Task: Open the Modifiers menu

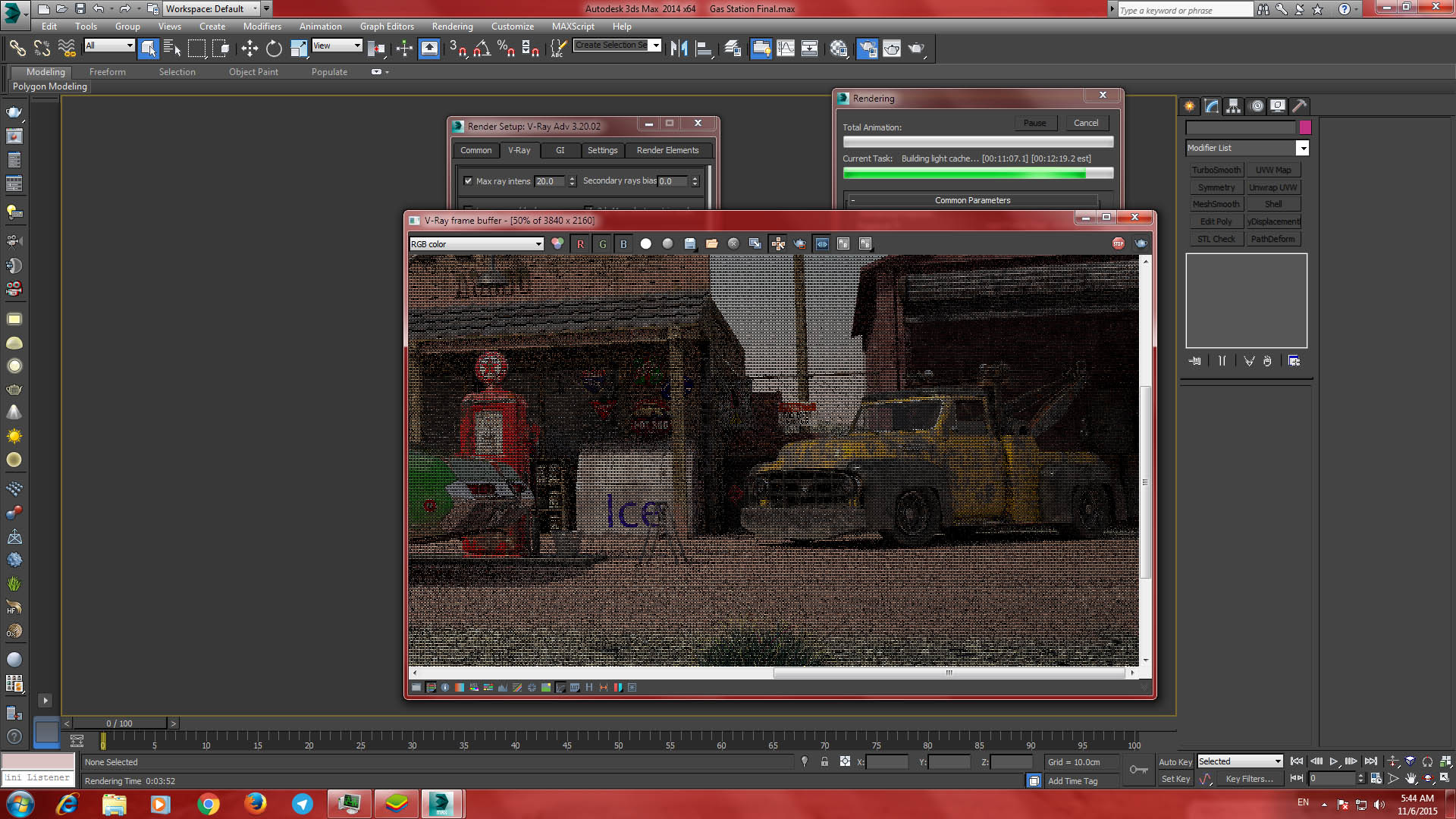Action: pyautogui.click(x=262, y=27)
